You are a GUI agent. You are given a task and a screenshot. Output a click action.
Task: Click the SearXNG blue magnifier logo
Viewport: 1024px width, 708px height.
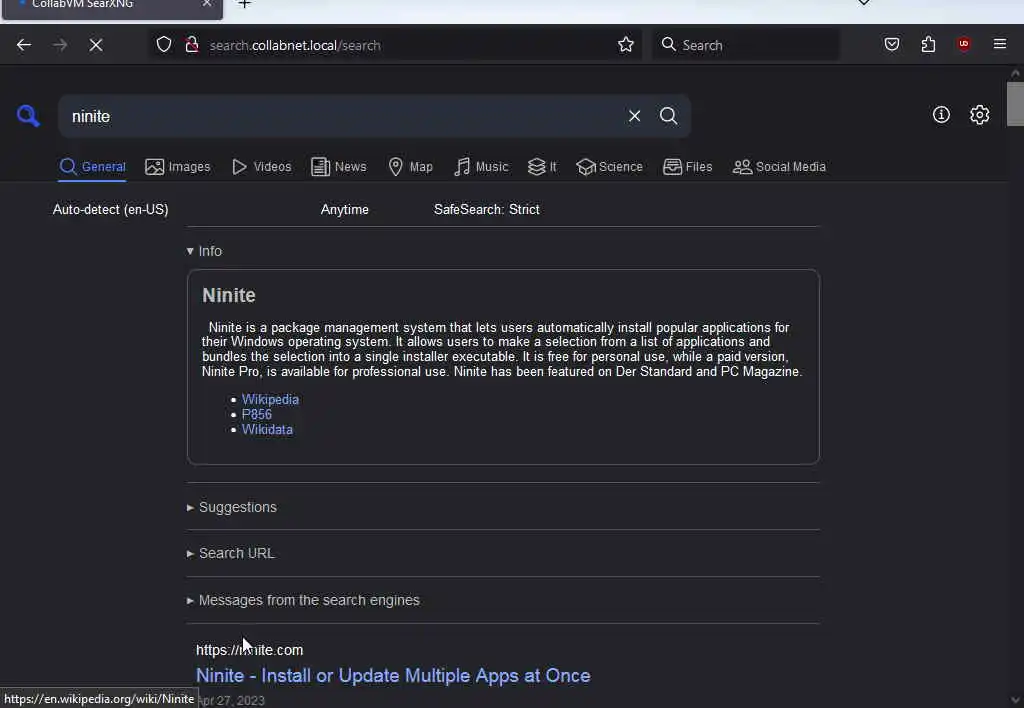pos(28,116)
